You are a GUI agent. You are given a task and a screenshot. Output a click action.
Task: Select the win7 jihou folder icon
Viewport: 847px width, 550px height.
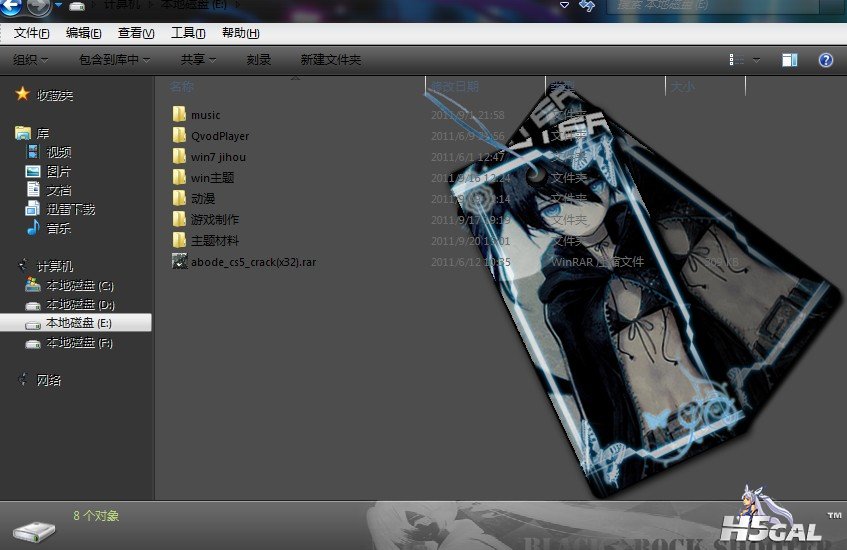click(179, 156)
